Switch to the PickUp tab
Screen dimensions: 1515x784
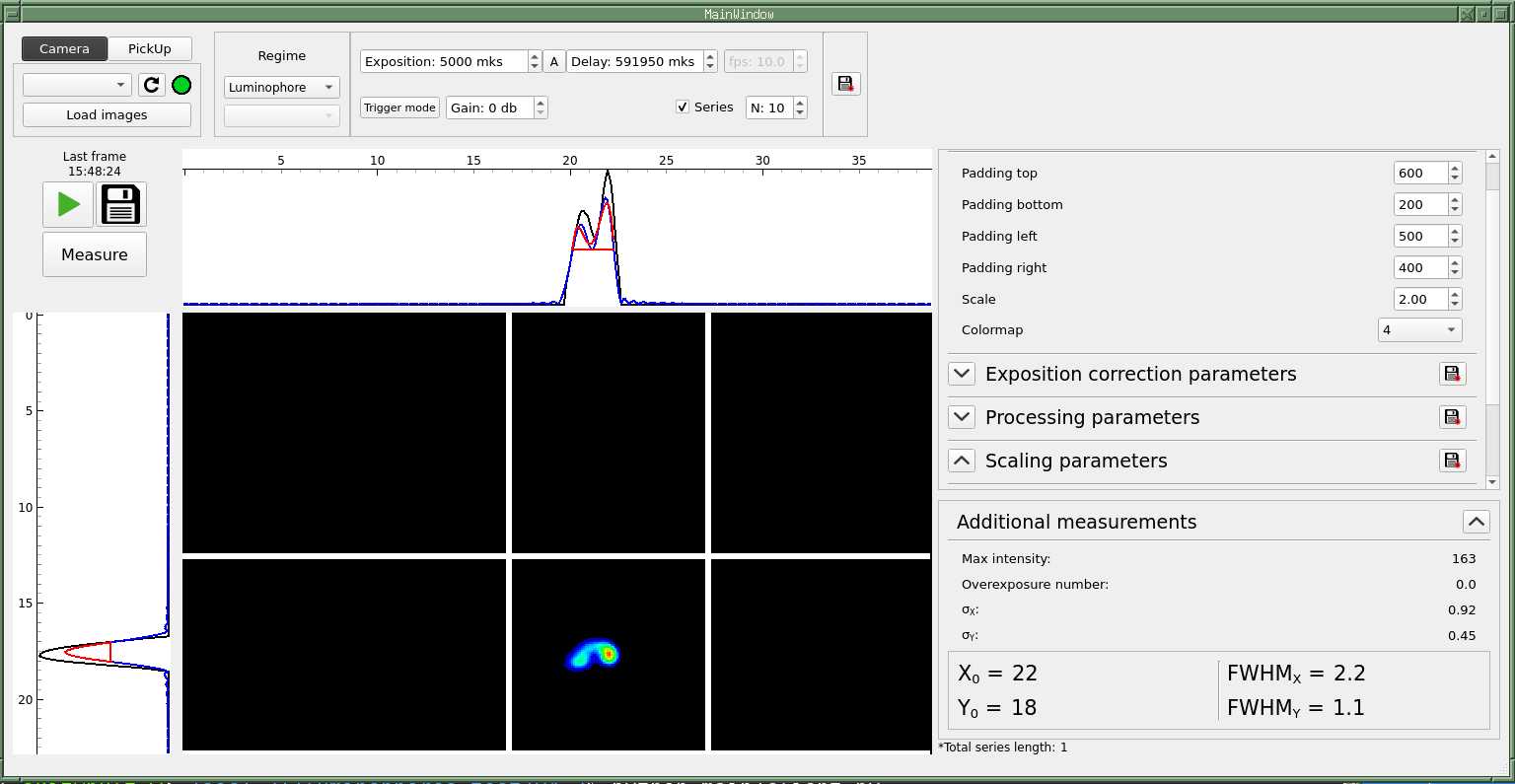[x=150, y=48]
